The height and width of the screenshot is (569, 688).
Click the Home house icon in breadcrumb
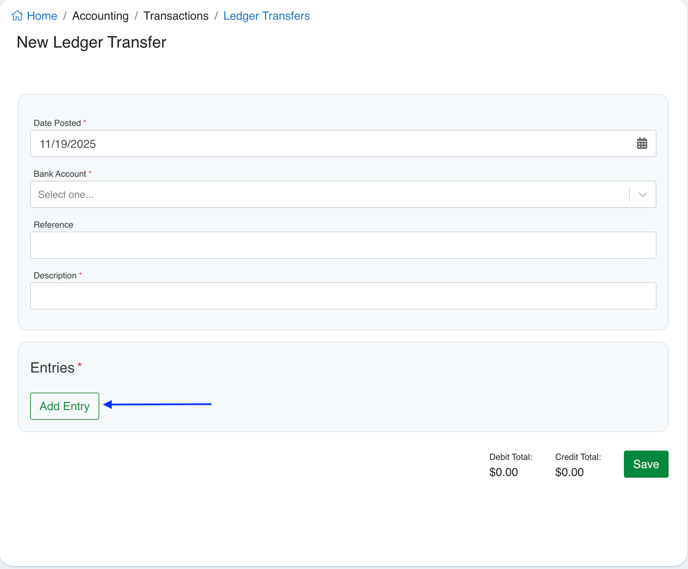tap(17, 16)
